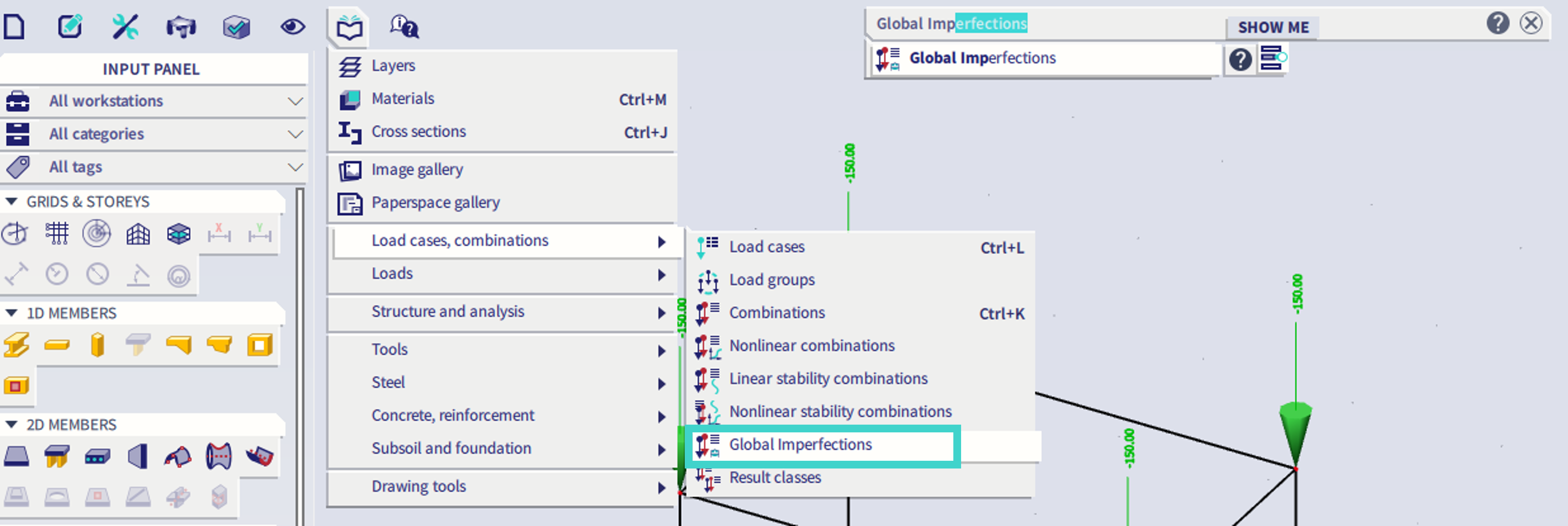This screenshot has width=1568, height=526.
Task: Select the circular grid icon
Action: (x=97, y=233)
